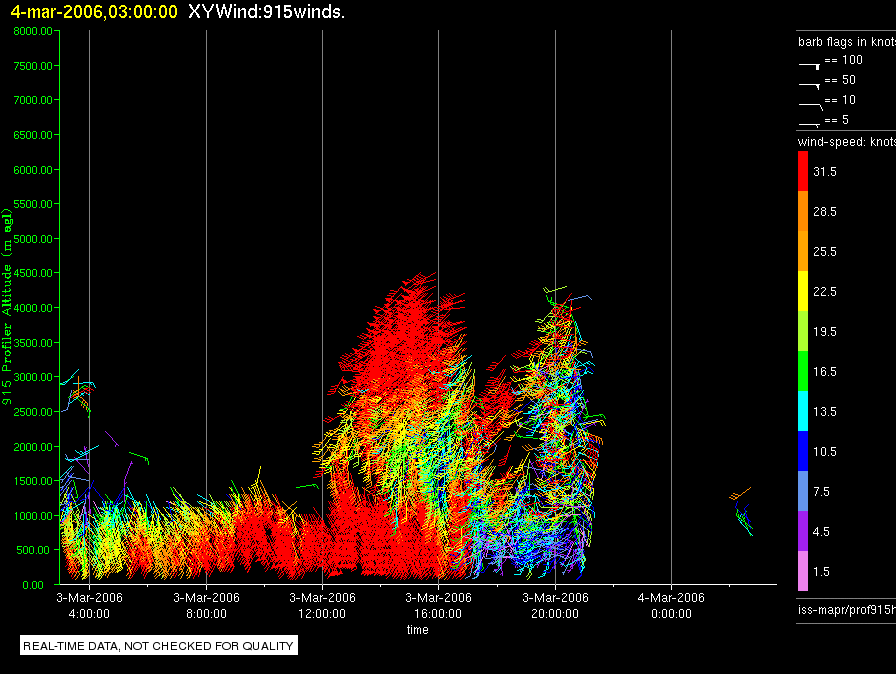Click the pink 1.5 knots swatch
The image size is (896, 674).
pos(803,571)
